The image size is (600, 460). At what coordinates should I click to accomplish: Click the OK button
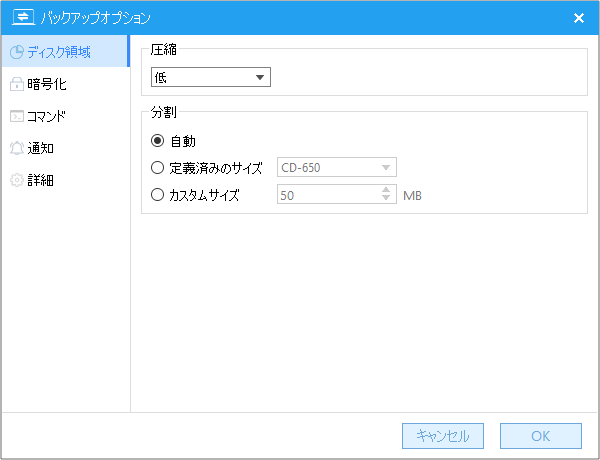point(541,436)
